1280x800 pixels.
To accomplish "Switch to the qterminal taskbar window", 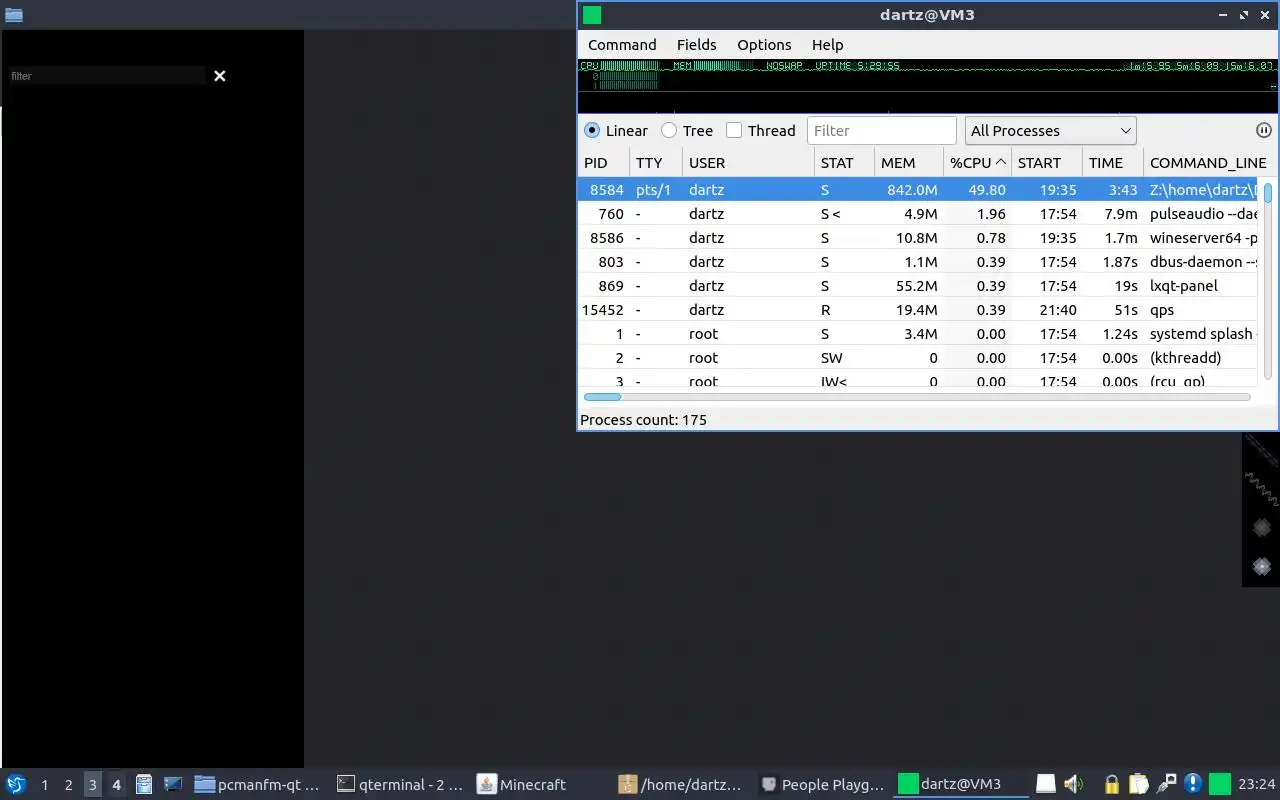I will pos(400,784).
